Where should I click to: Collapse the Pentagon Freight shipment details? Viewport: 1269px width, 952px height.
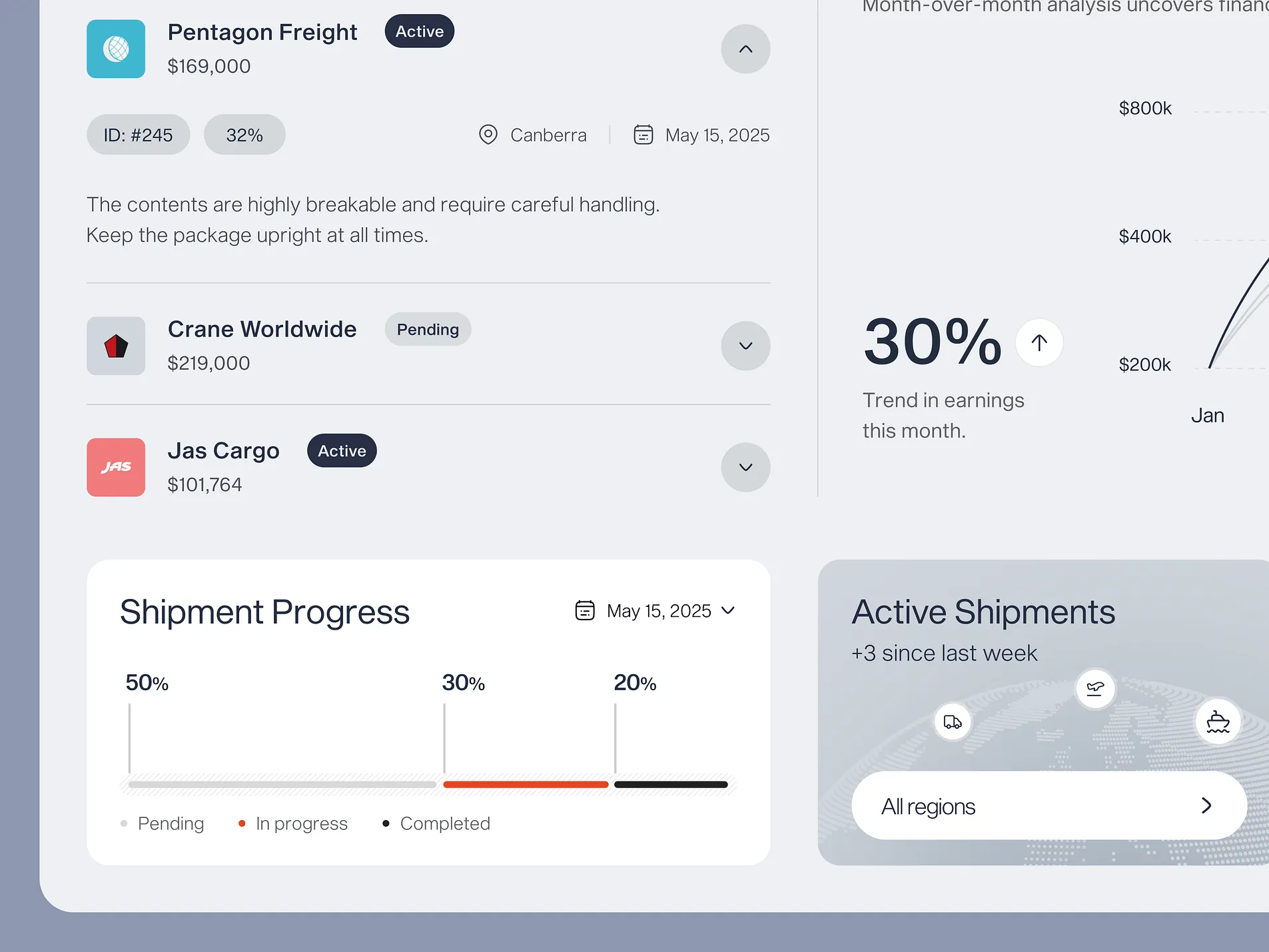click(x=745, y=49)
